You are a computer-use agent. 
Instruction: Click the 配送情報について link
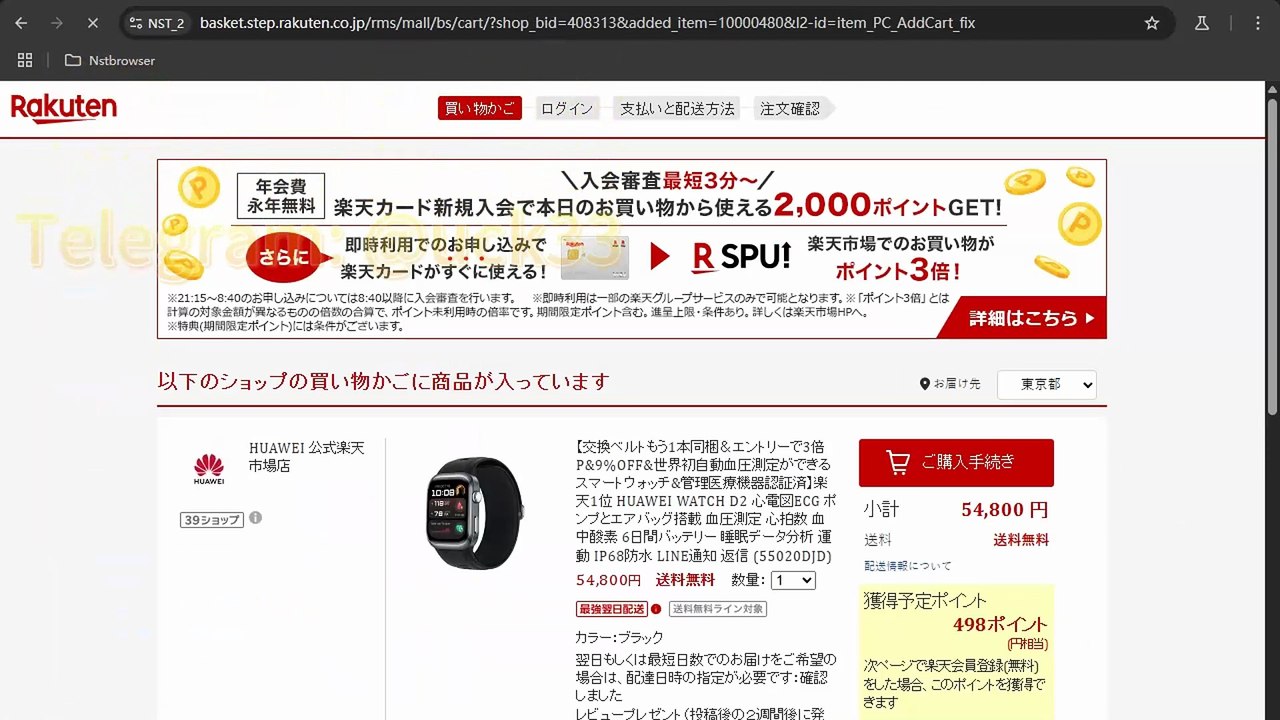pyautogui.click(x=908, y=566)
